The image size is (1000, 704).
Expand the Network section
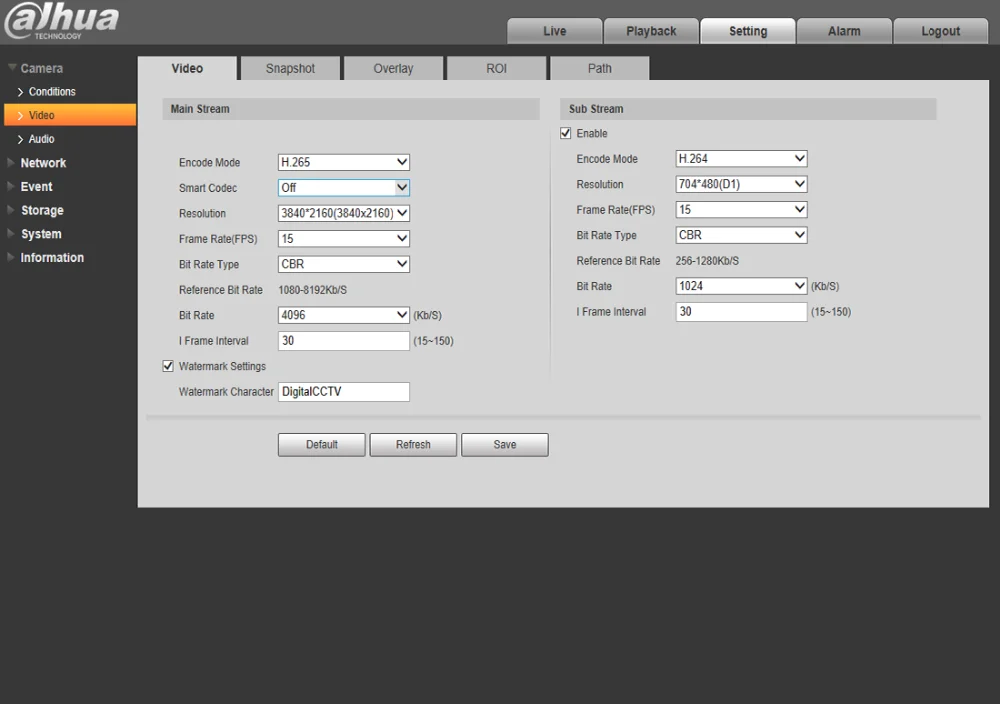(x=37, y=163)
